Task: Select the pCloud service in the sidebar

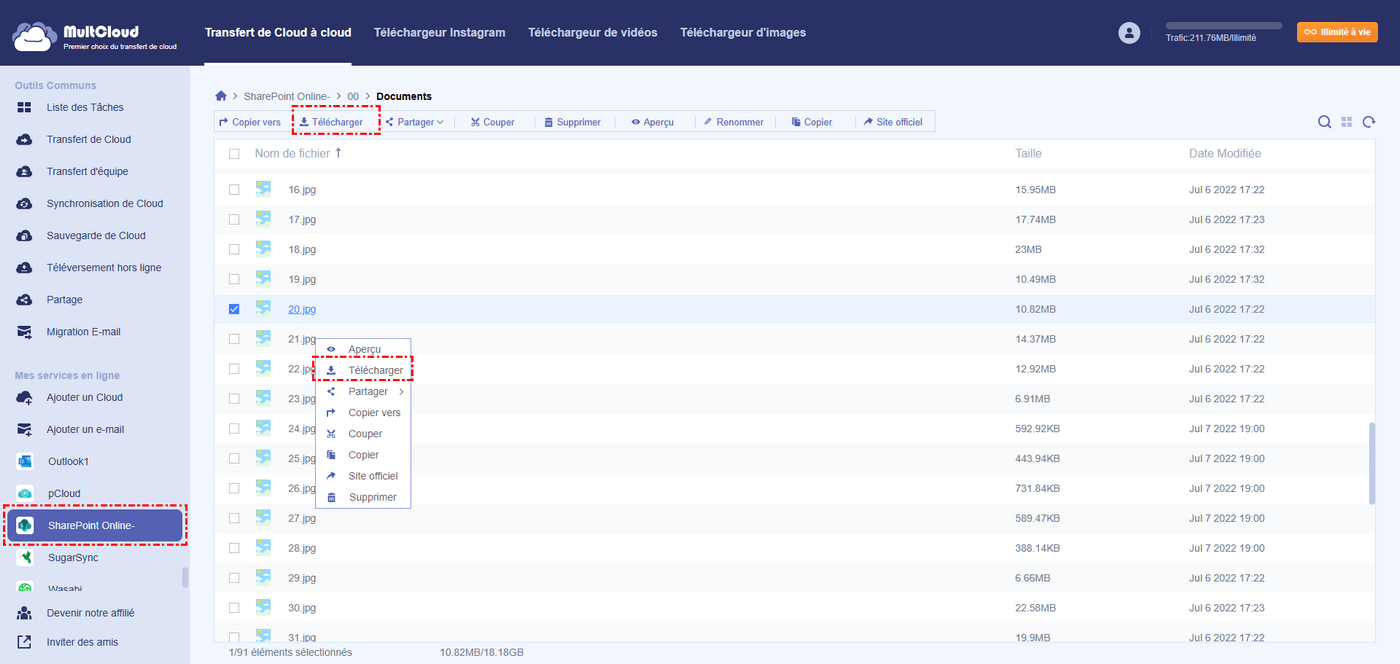Action: pos(64,494)
